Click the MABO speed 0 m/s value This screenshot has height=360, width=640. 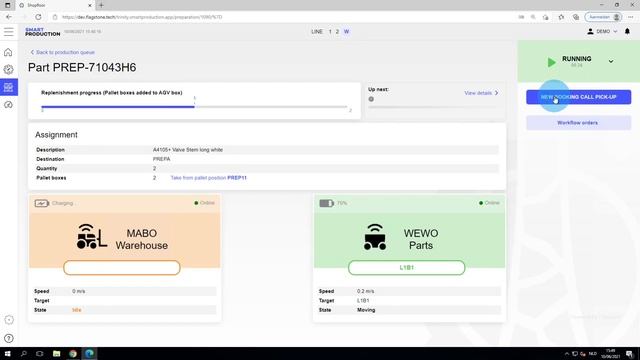pos(78,291)
